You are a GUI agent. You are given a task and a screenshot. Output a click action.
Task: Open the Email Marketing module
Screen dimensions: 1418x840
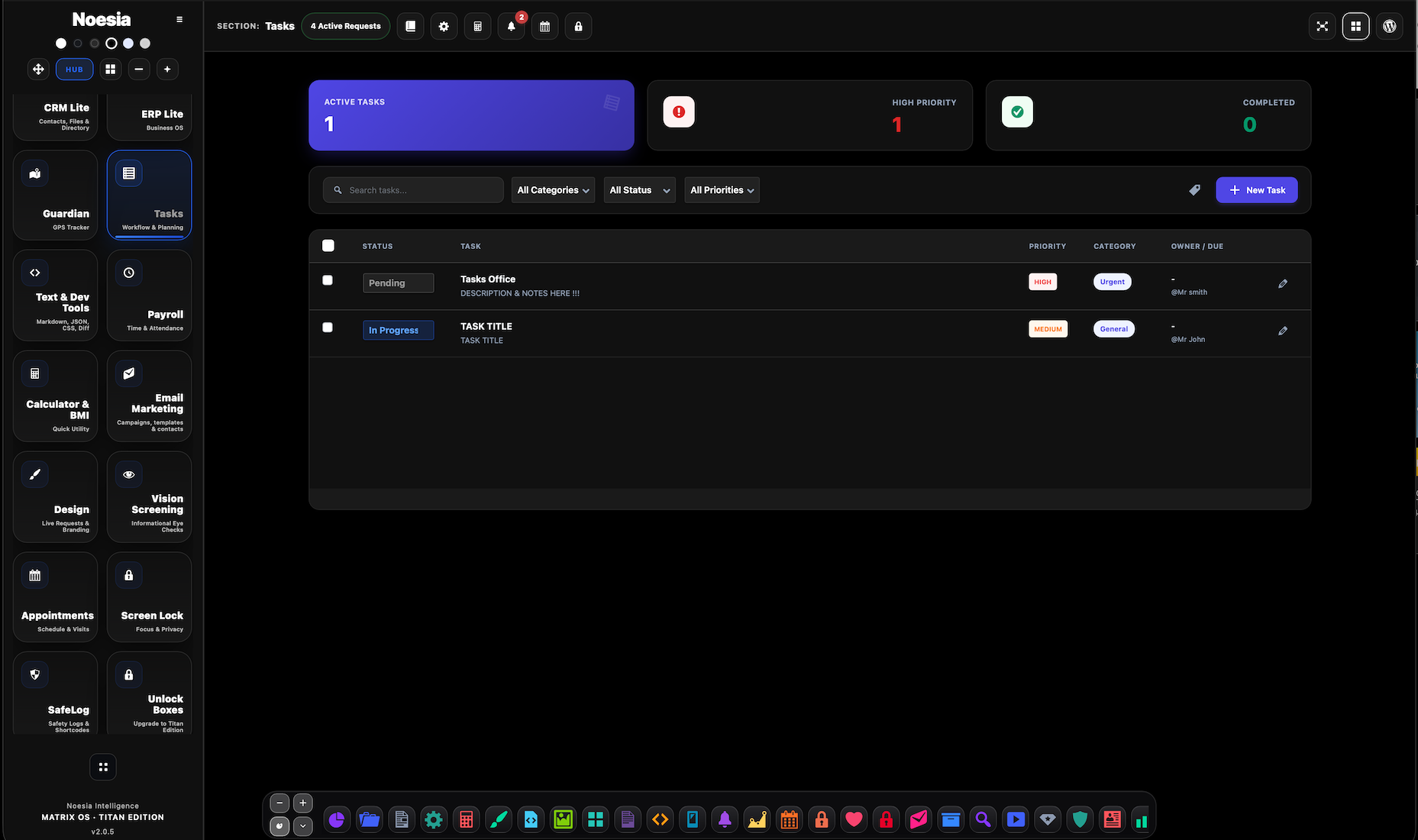tap(149, 396)
